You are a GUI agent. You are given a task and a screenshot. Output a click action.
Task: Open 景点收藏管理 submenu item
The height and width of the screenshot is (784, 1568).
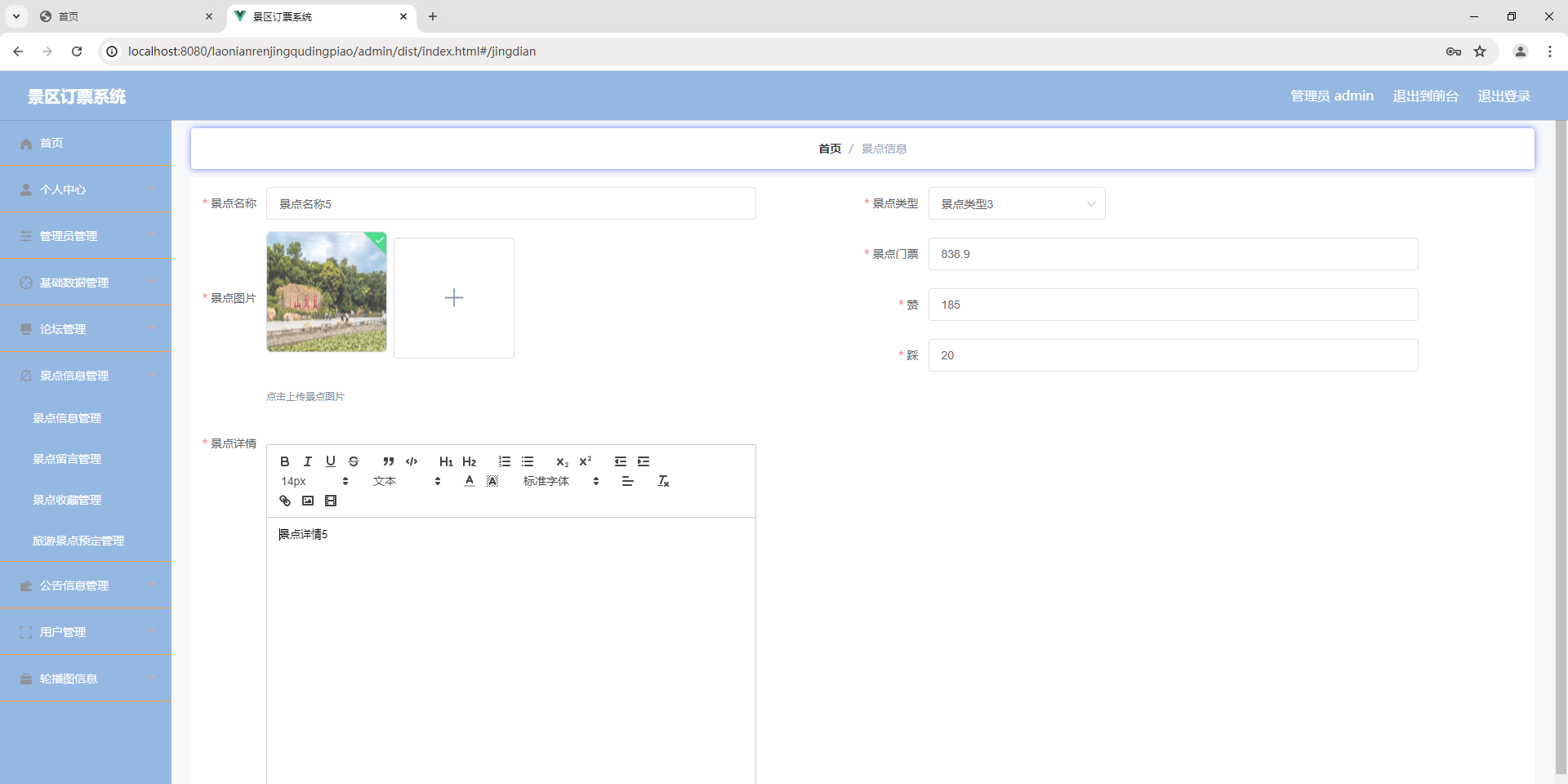(x=86, y=500)
